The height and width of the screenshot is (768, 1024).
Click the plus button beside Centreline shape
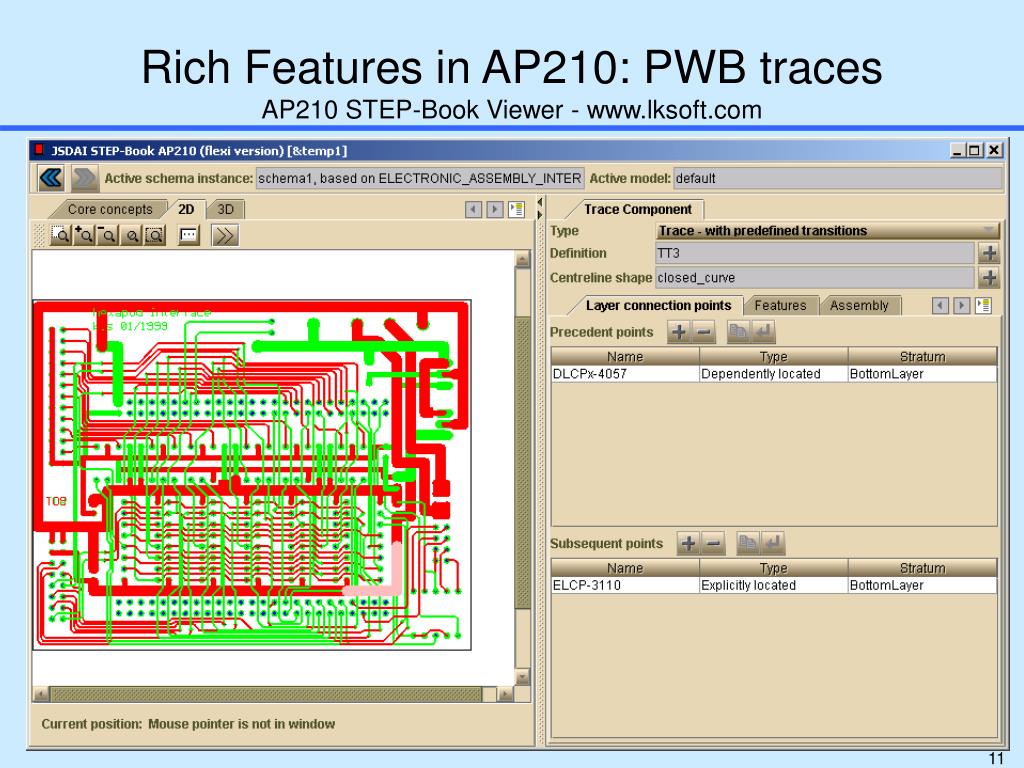989,278
